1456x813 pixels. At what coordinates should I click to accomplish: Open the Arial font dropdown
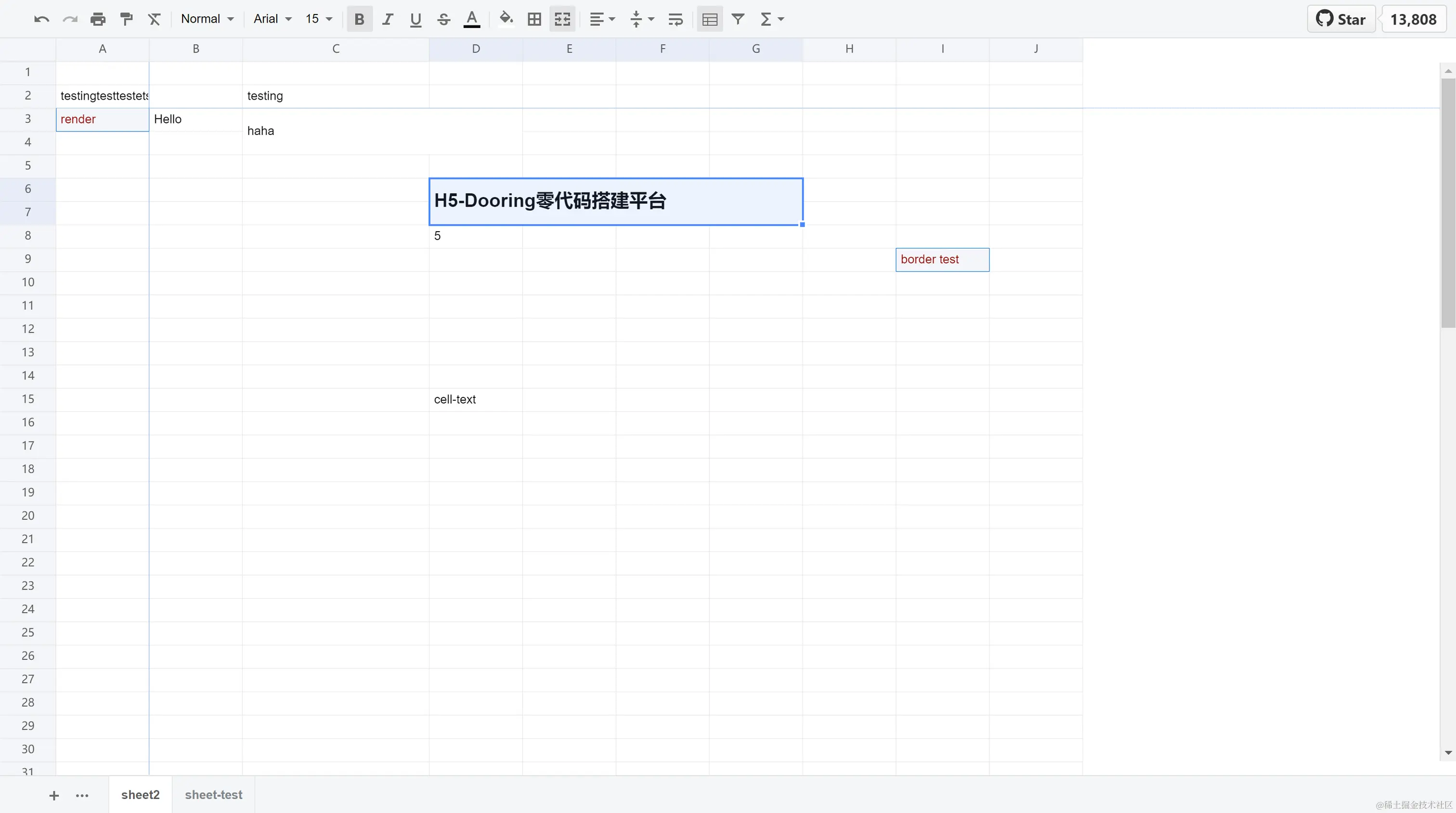(x=272, y=19)
